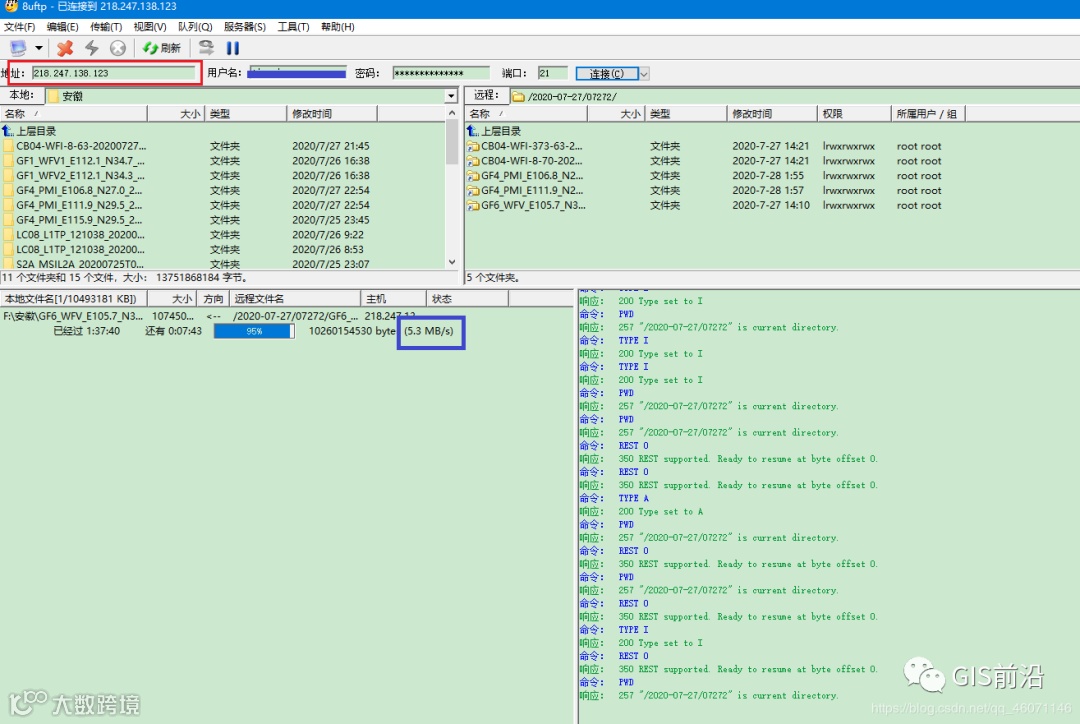
Task: Select local folder CB04-WFI-8-63-20200727
Action: tap(222, 146)
